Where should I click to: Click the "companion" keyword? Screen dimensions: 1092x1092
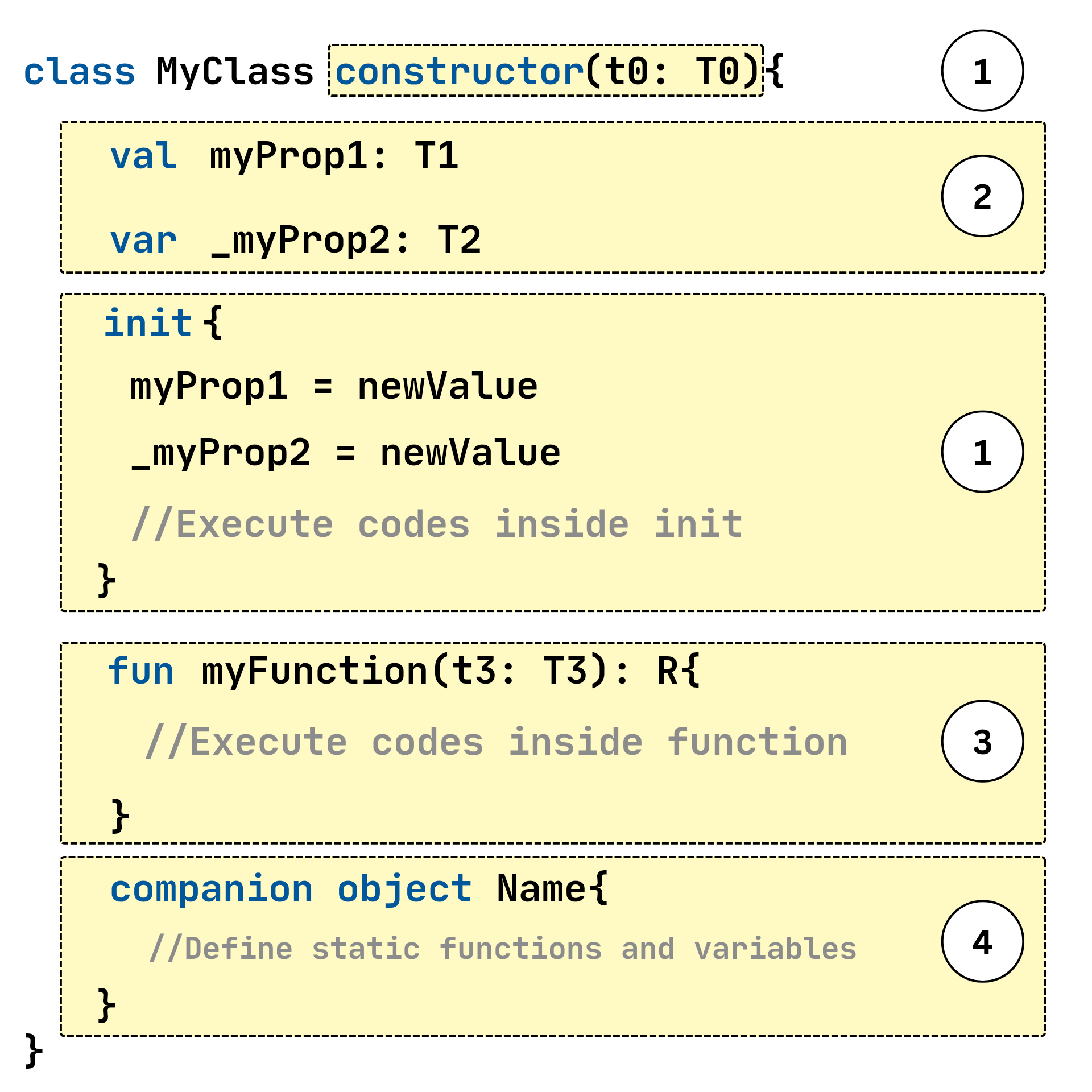(212, 890)
